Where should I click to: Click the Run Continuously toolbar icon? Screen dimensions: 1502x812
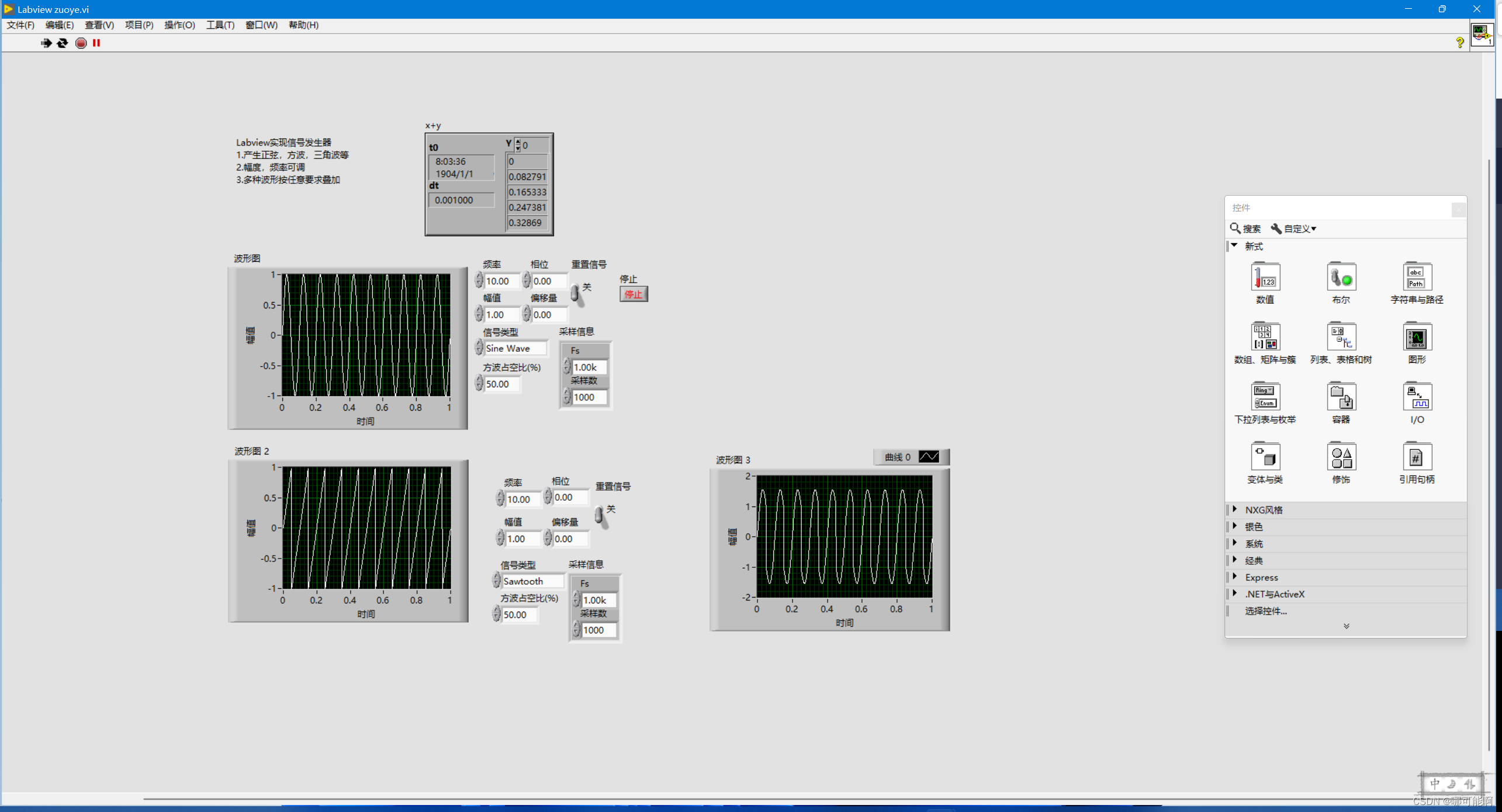pyautogui.click(x=63, y=43)
